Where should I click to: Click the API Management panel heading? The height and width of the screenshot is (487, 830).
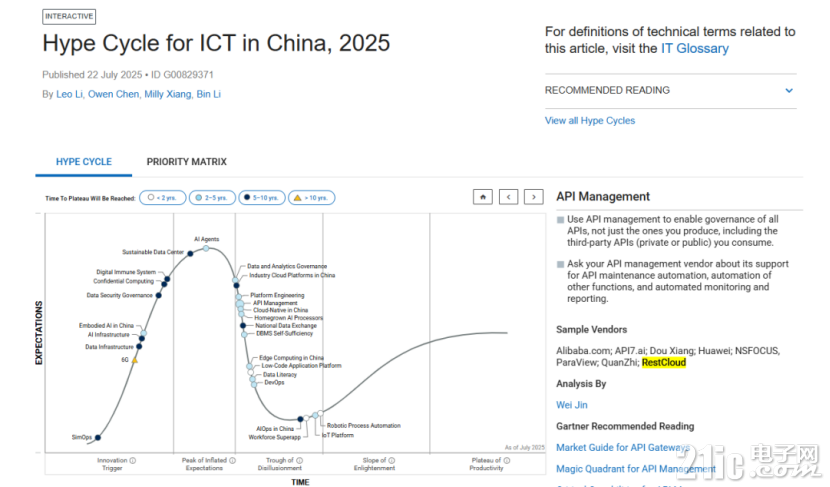(603, 196)
